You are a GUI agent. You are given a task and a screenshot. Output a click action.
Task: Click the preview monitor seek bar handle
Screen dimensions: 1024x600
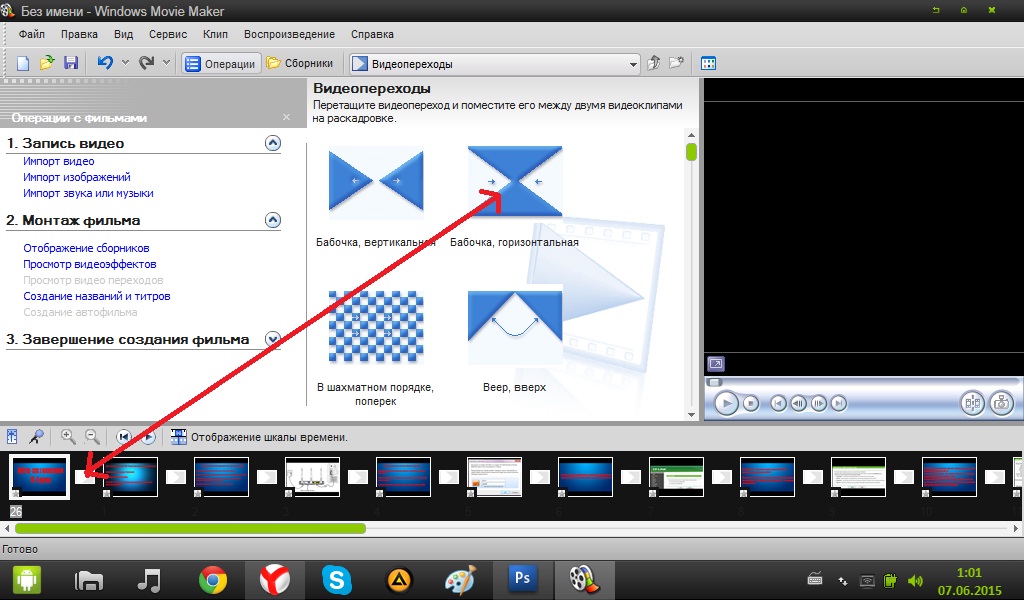(716, 382)
